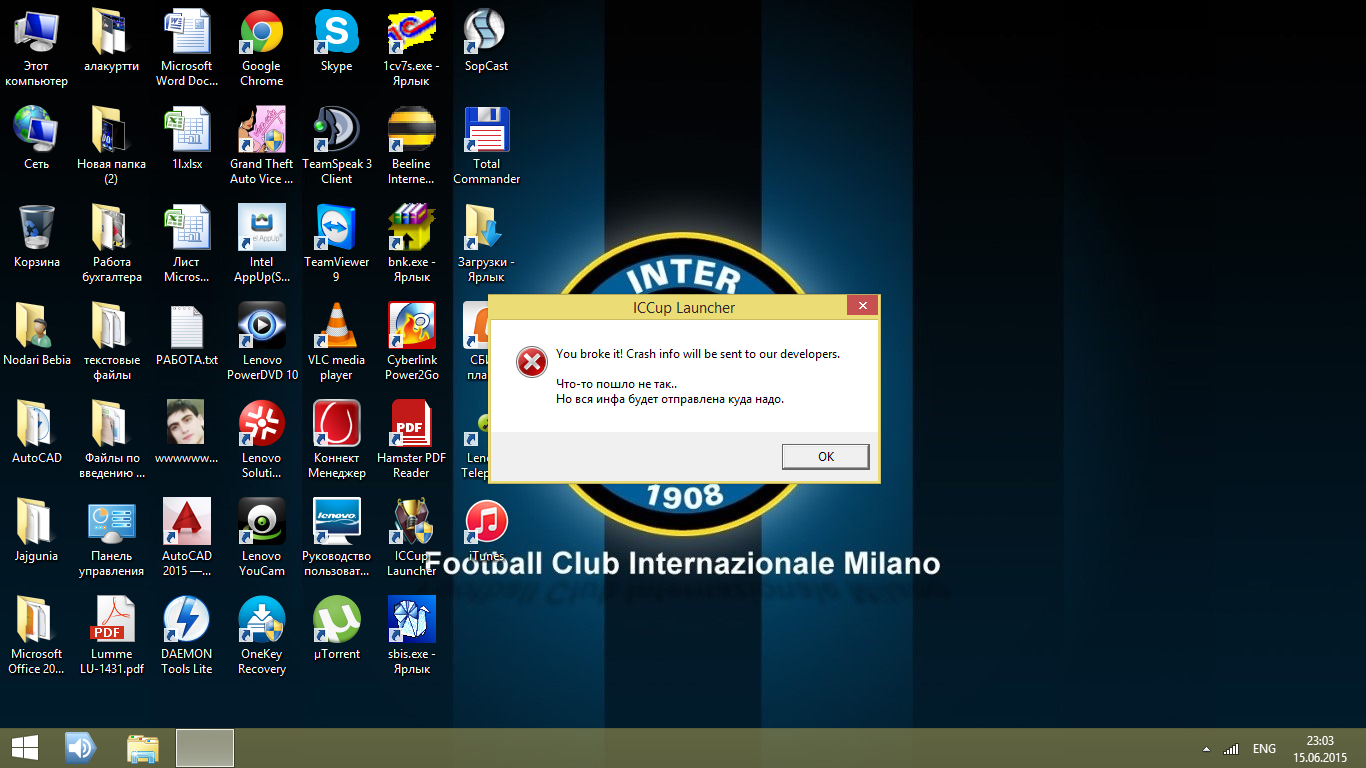
Task: Open the Windows Start button
Action: (24, 748)
